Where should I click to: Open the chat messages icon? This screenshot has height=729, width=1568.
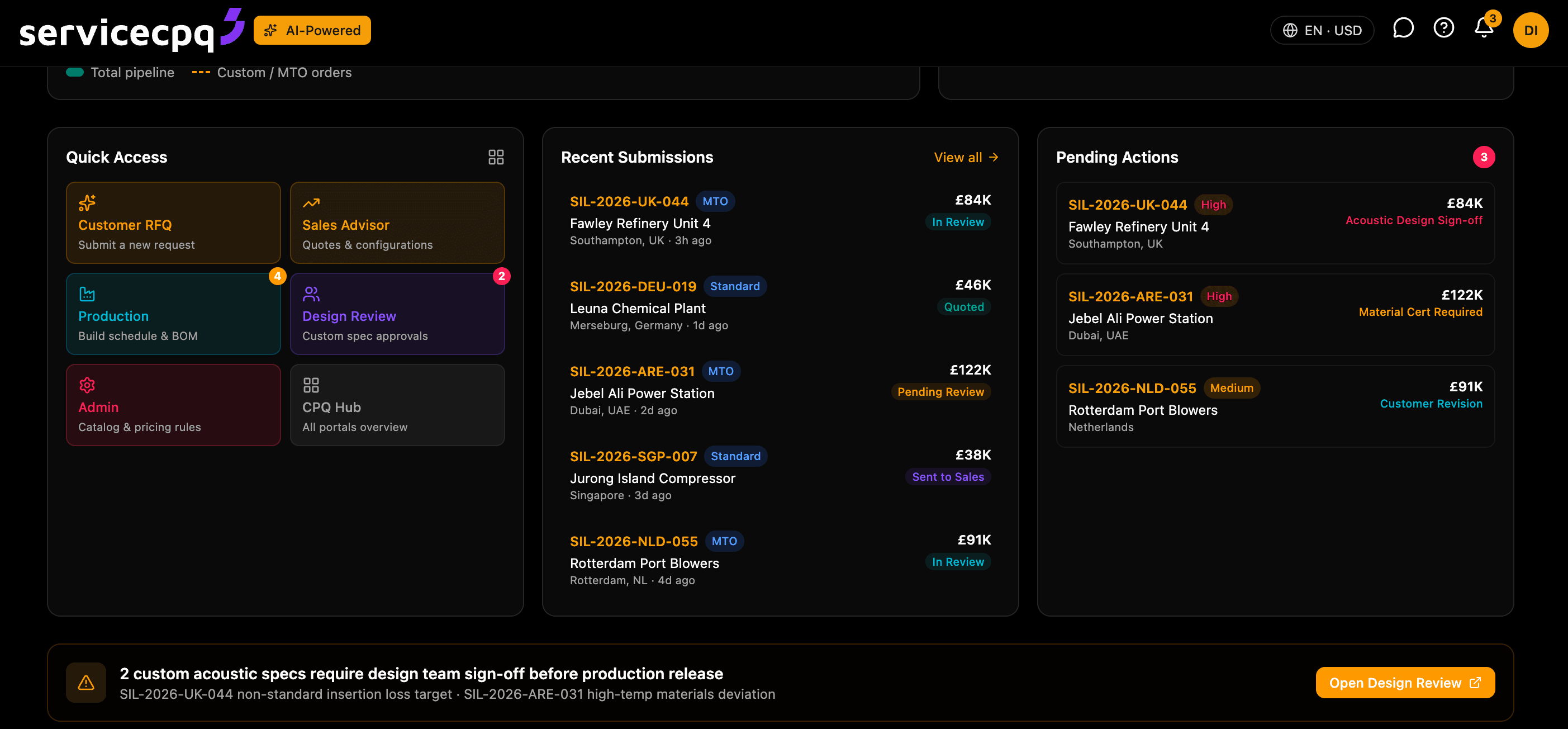(1403, 29)
